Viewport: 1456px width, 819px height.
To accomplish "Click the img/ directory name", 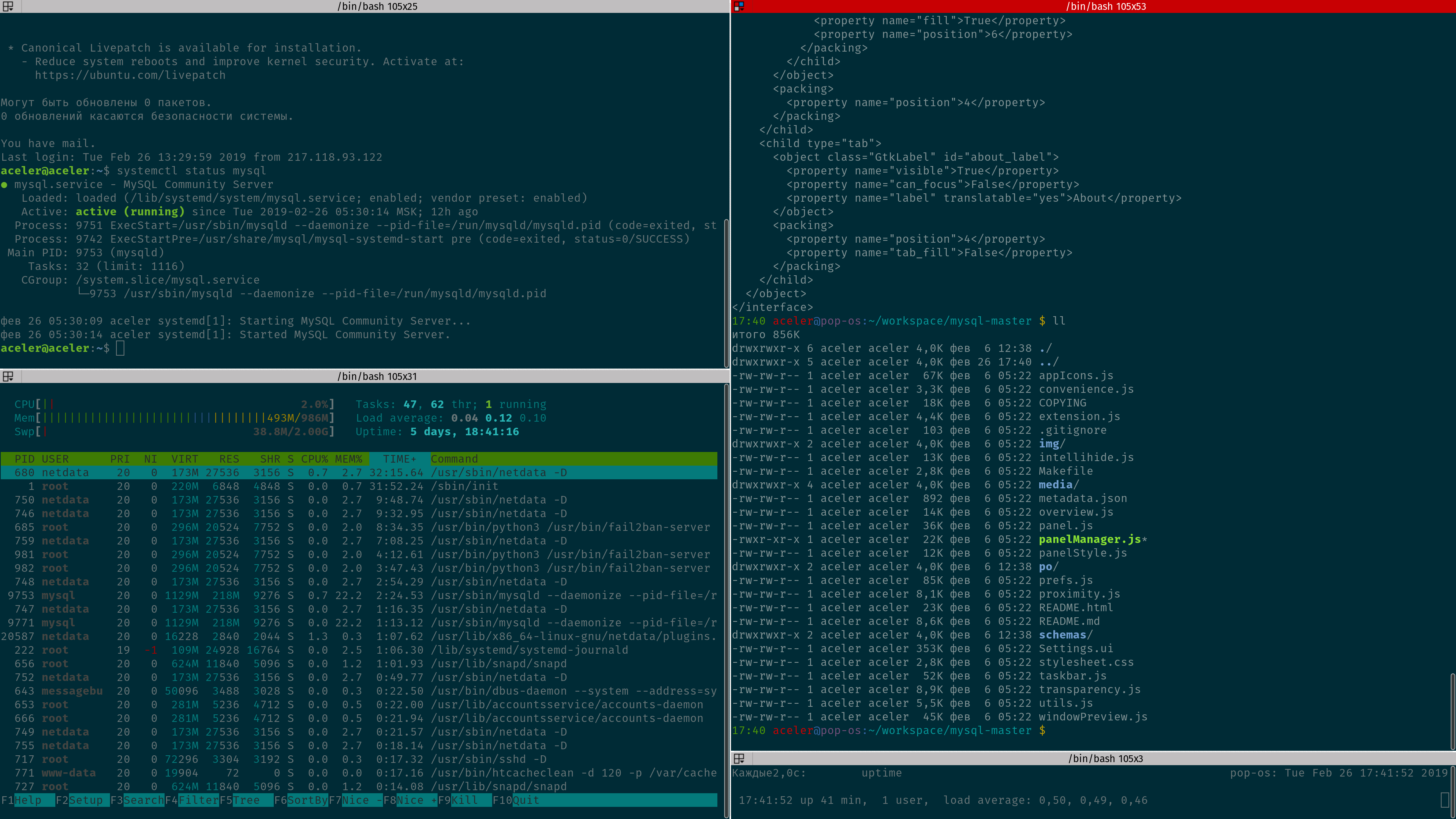I will pos(1052,444).
